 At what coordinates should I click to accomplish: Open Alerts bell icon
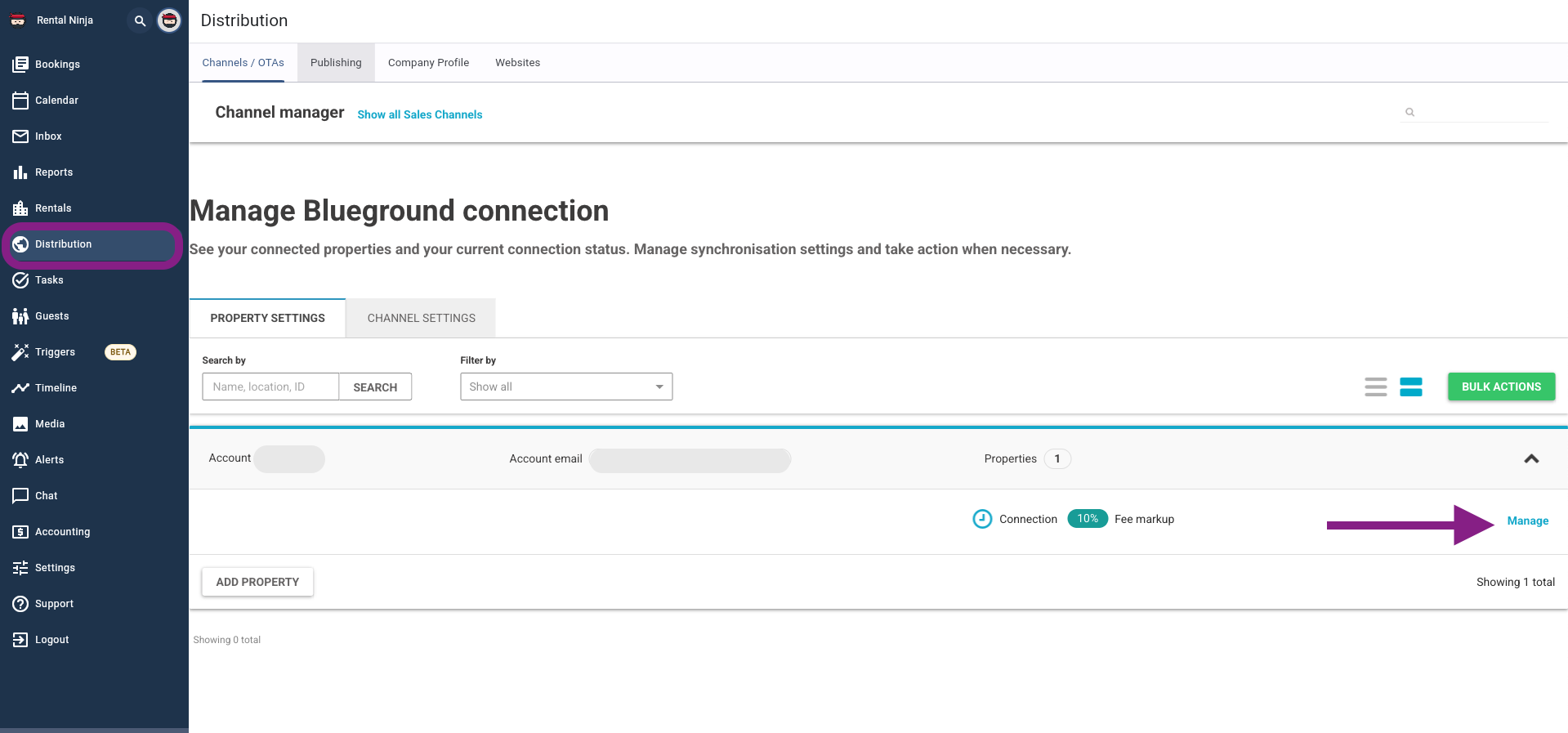pos(20,460)
